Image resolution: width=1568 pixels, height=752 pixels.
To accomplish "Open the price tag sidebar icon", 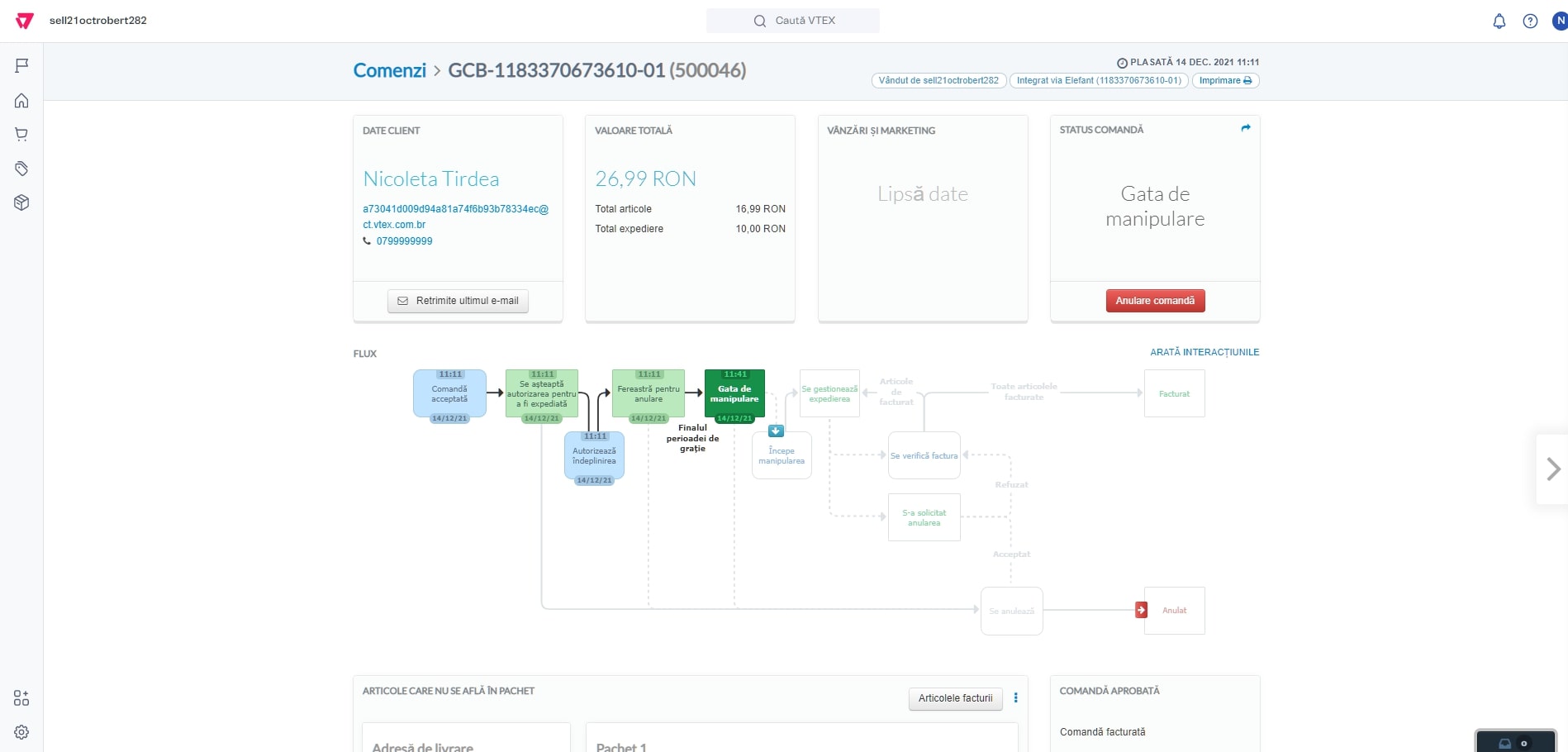I will [x=21, y=169].
